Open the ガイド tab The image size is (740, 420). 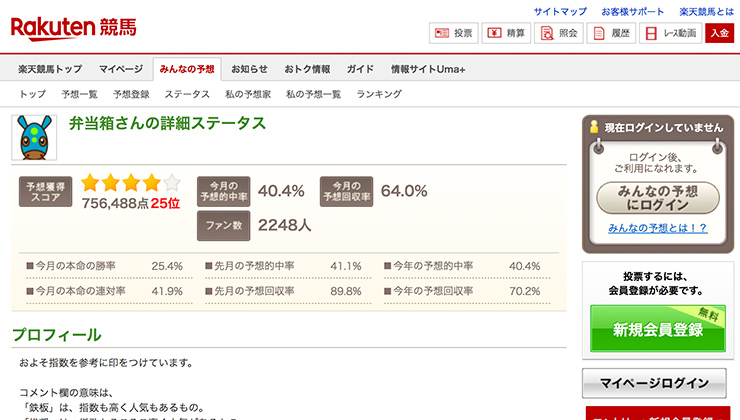point(360,69)
